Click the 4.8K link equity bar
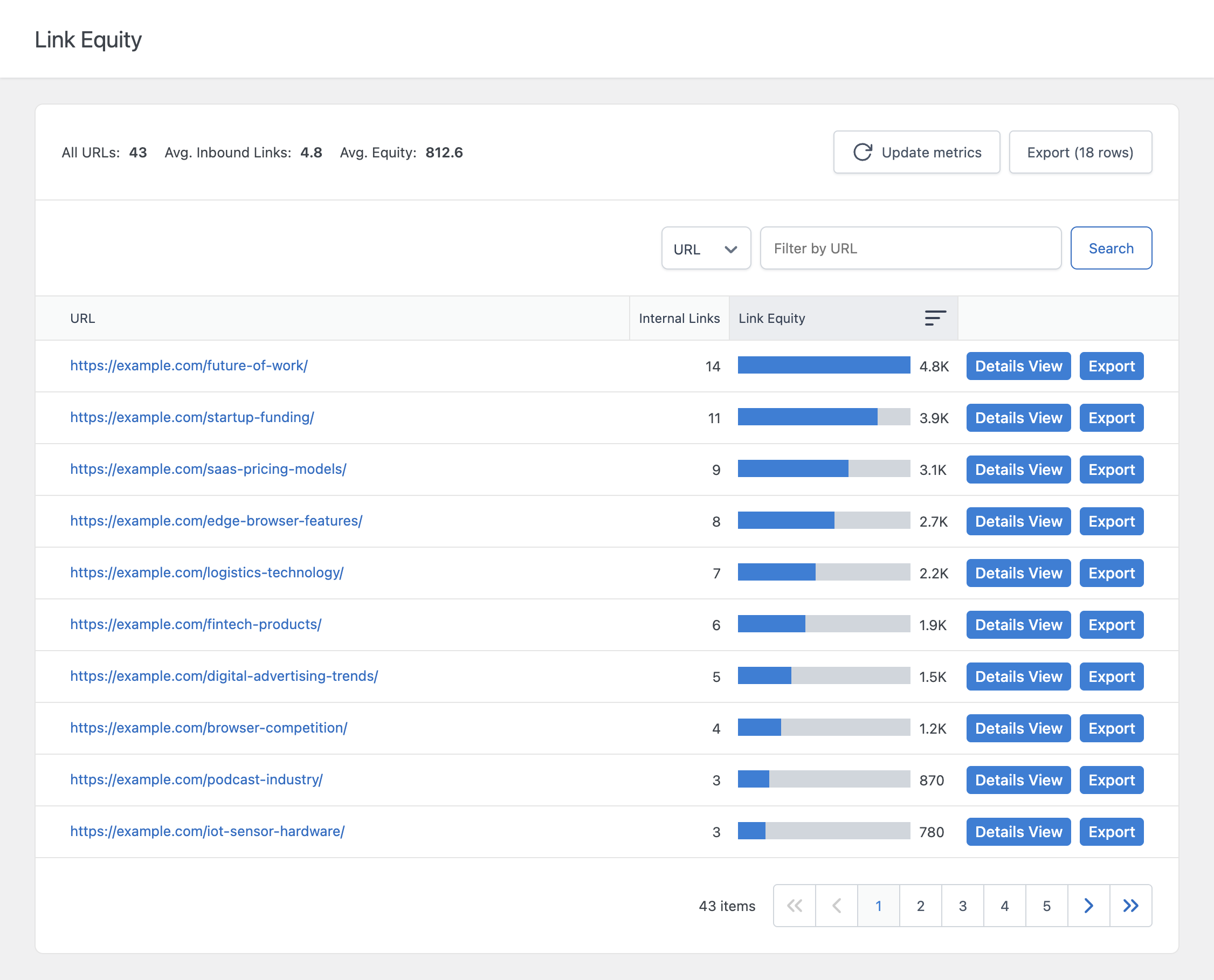1214x980 pixels. [x=824, y=365]
